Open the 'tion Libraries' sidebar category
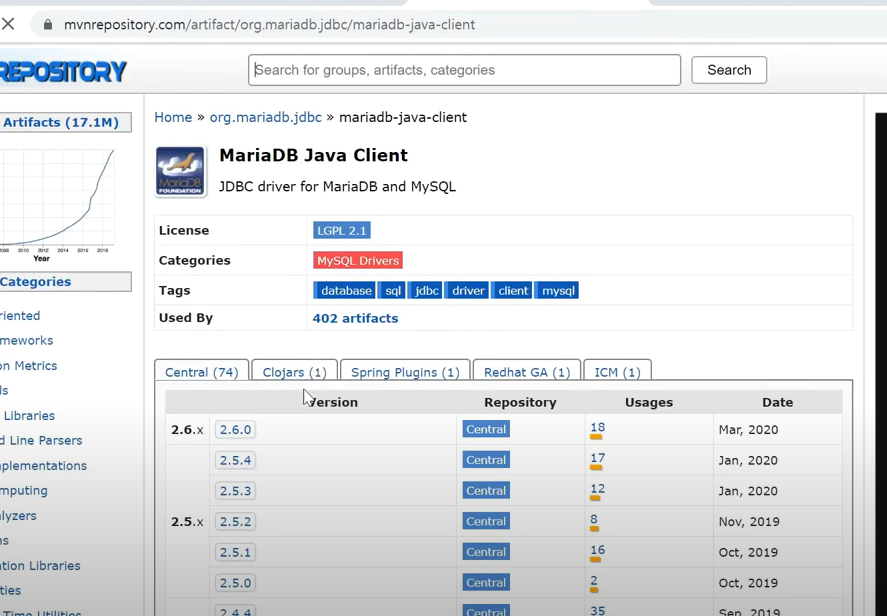Screen dimensions: 887x616 point(40,566)
